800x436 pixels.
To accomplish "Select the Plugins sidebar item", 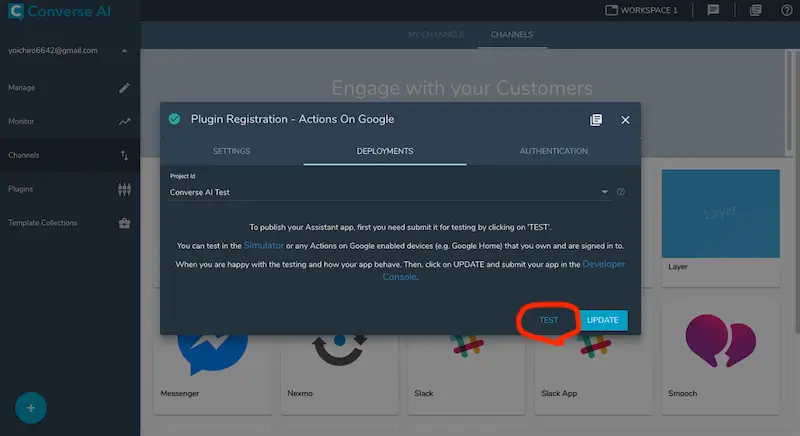I will click(70, 189).
